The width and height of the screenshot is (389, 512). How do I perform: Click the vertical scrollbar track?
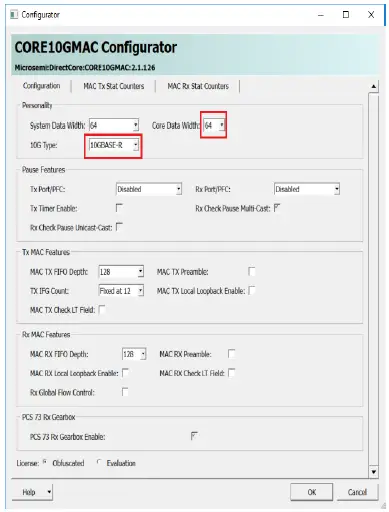[x=374, y=279]
